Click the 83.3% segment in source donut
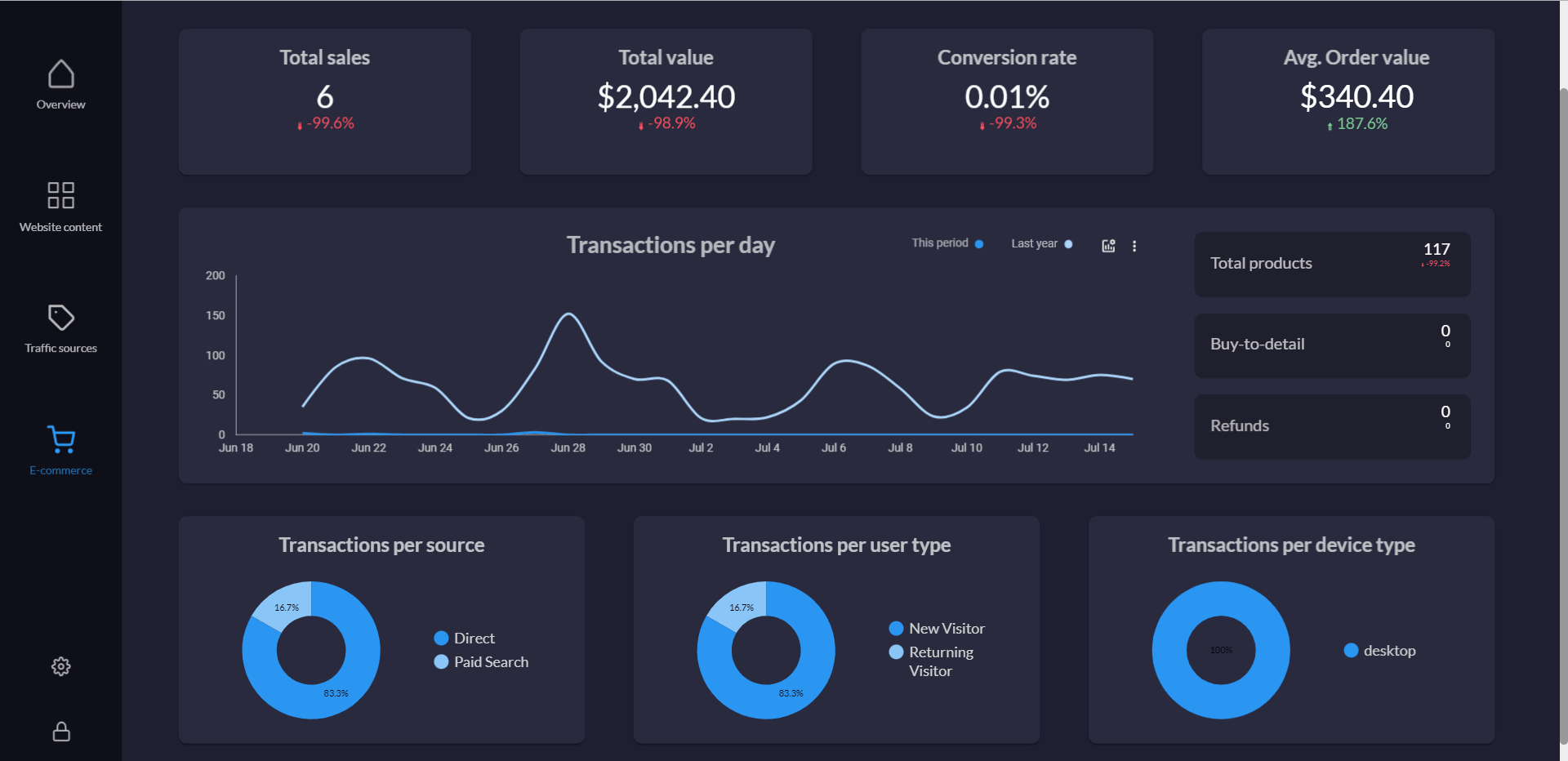The height and width of the screenshot is (761, 1568). pyautogui.click(x=336, y=693)
